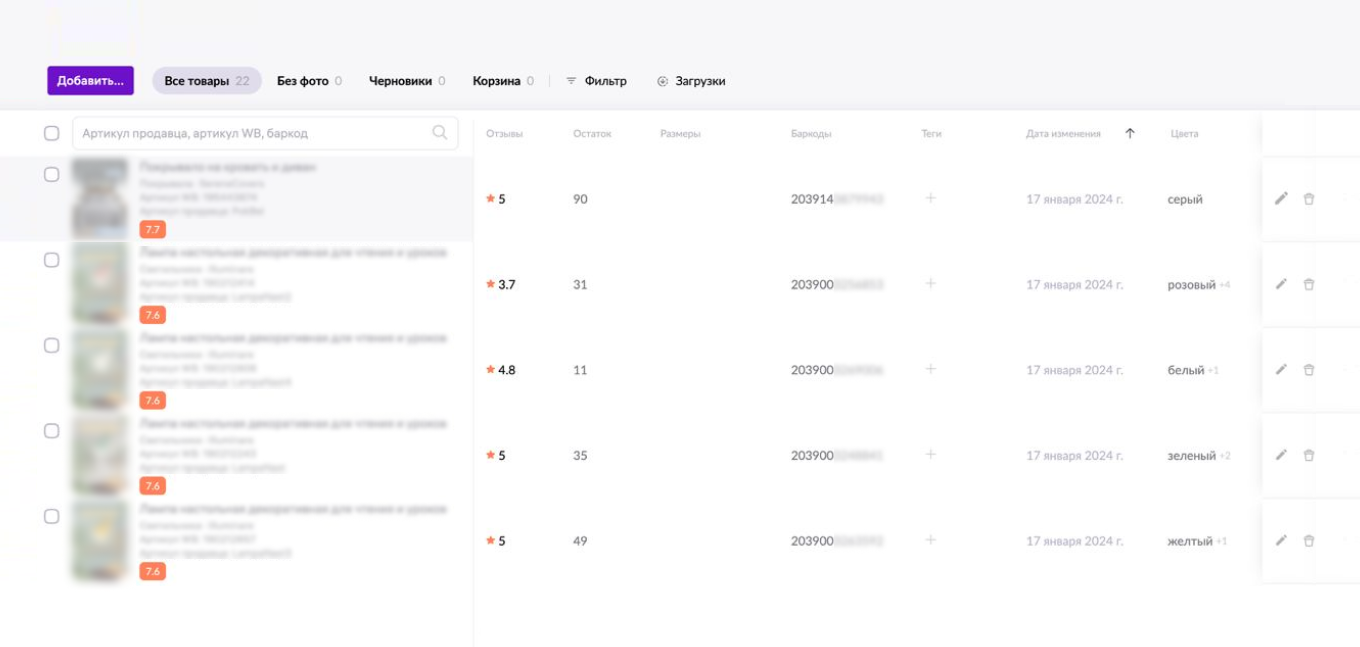Click the search magnifier icon in the search field
The width and height of the screenshot is (1360, 647).
click(x=439, y=132)
